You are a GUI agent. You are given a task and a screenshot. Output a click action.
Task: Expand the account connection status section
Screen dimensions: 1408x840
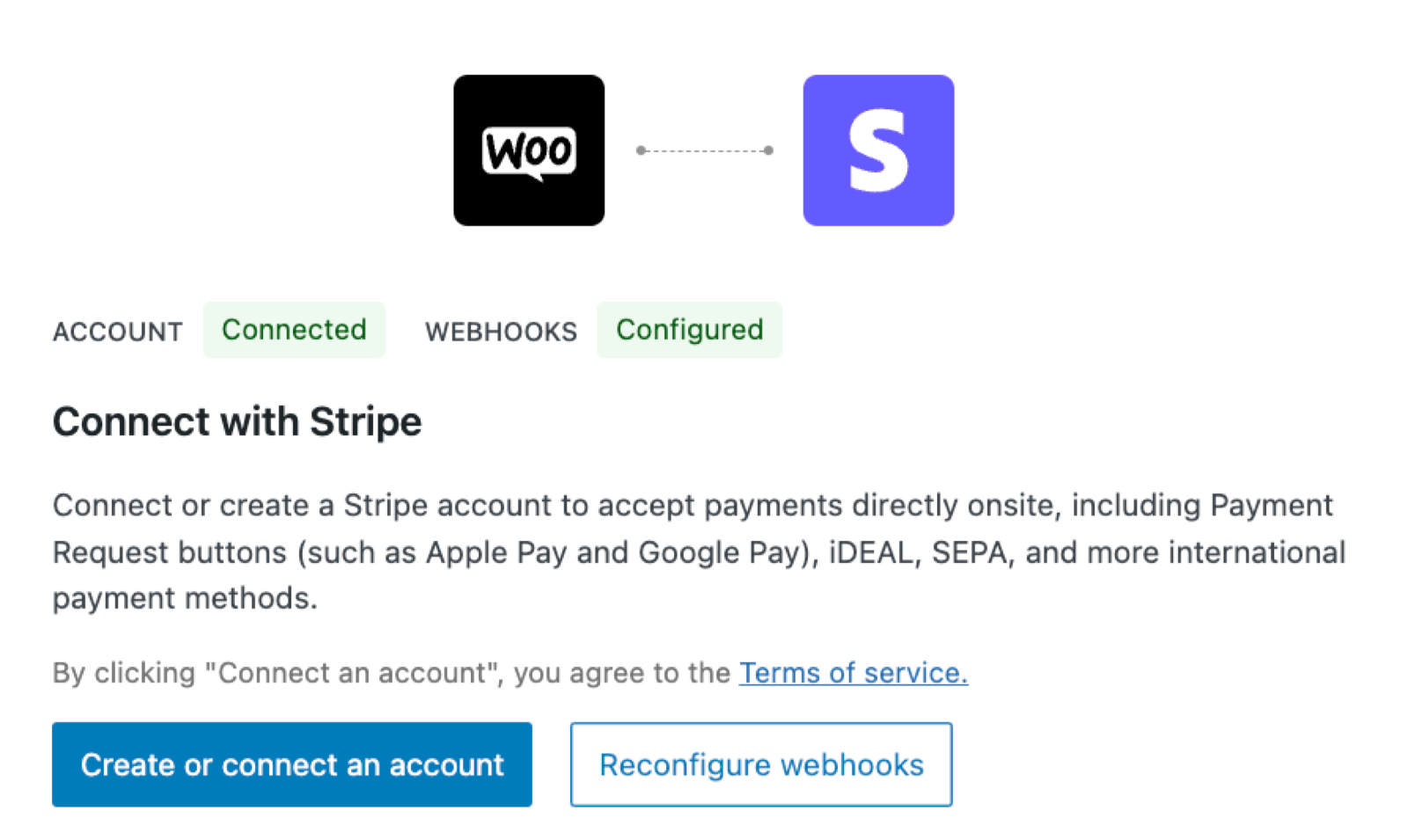pos(294,330)
